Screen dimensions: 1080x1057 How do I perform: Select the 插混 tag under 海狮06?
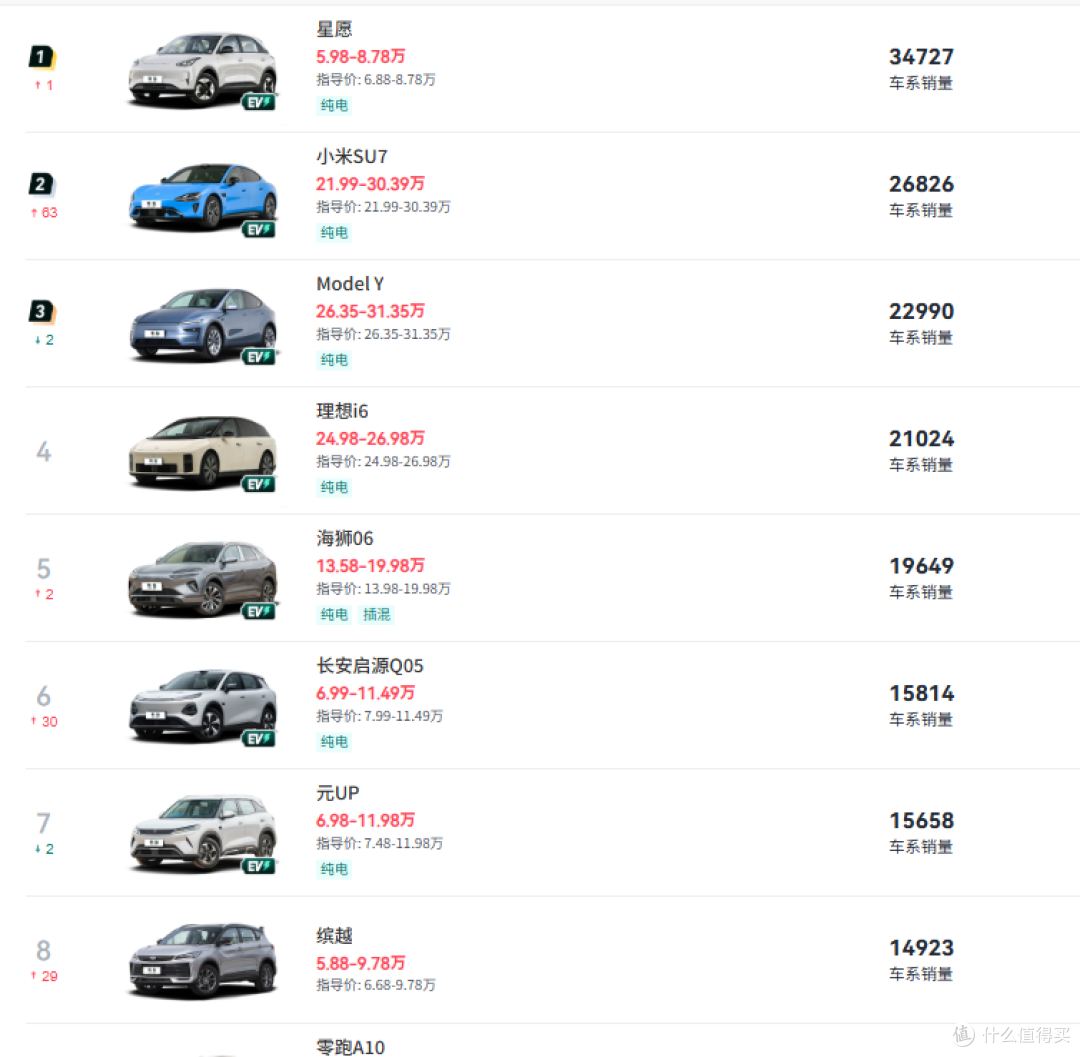pos(377,614)
